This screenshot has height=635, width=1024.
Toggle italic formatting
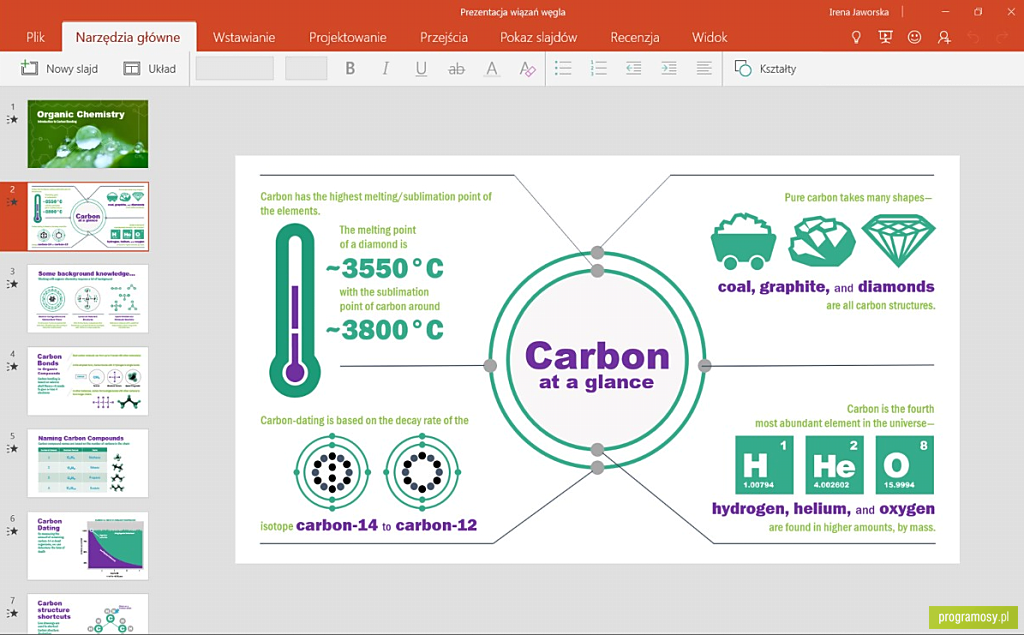385,69
